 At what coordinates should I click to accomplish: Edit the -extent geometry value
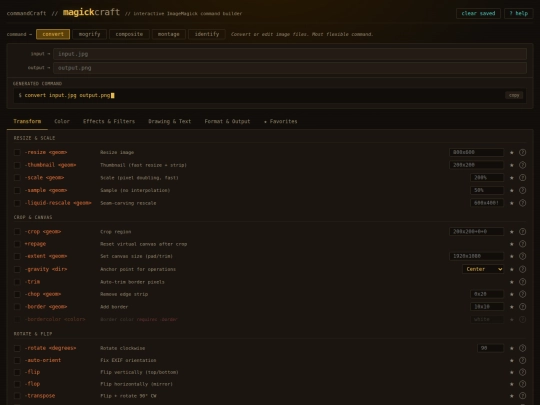coord(477,256)
